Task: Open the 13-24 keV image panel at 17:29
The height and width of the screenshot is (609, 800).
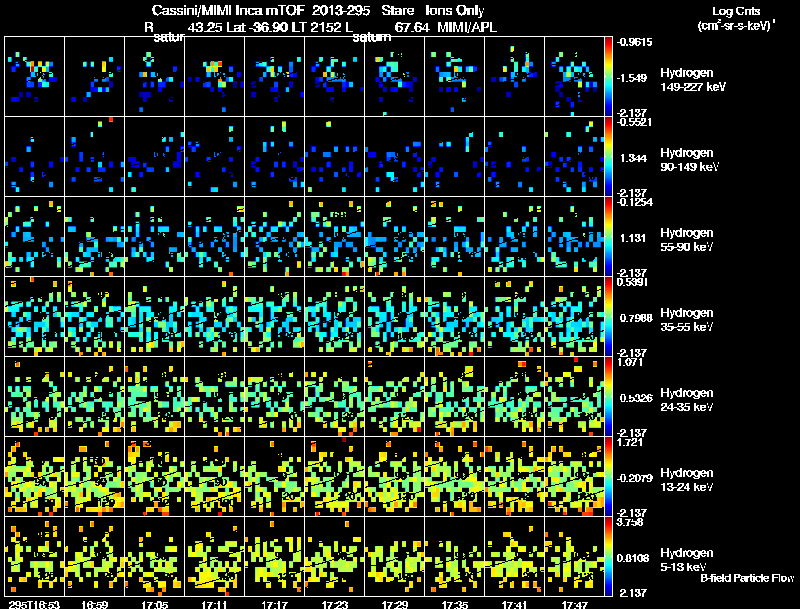Action: 394,477
